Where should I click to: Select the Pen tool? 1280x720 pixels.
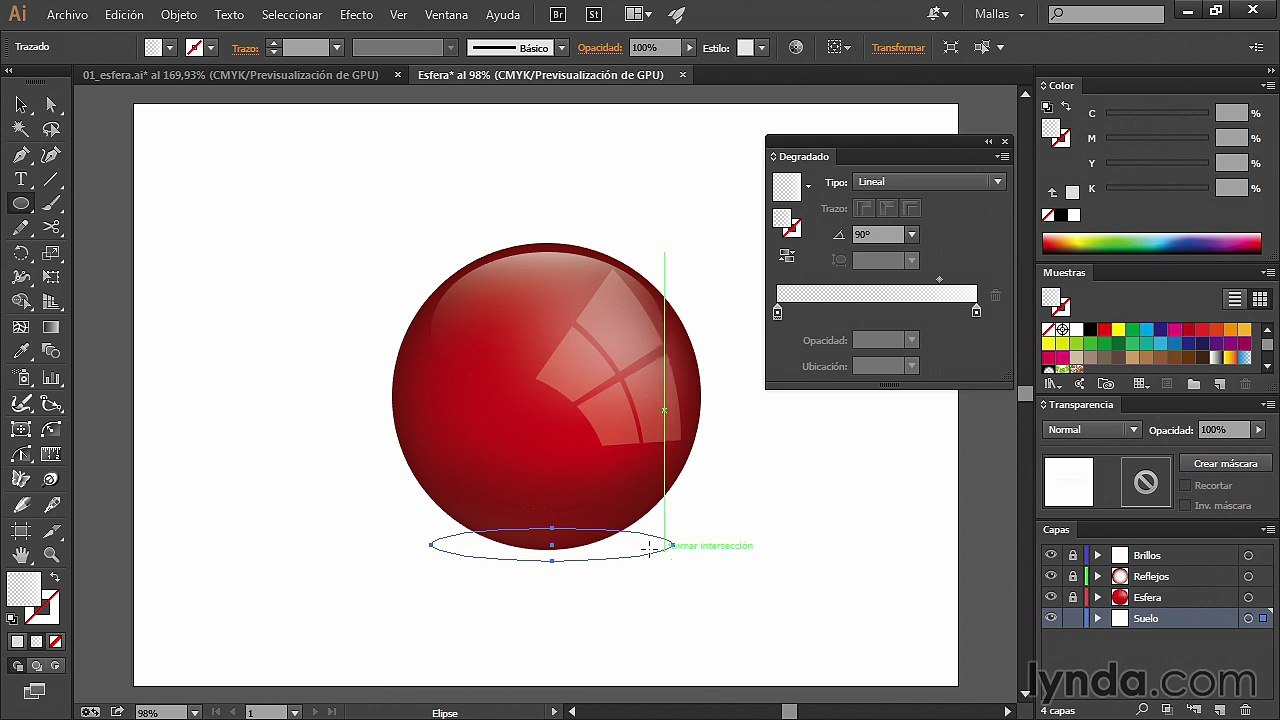(x=21, y=155)
